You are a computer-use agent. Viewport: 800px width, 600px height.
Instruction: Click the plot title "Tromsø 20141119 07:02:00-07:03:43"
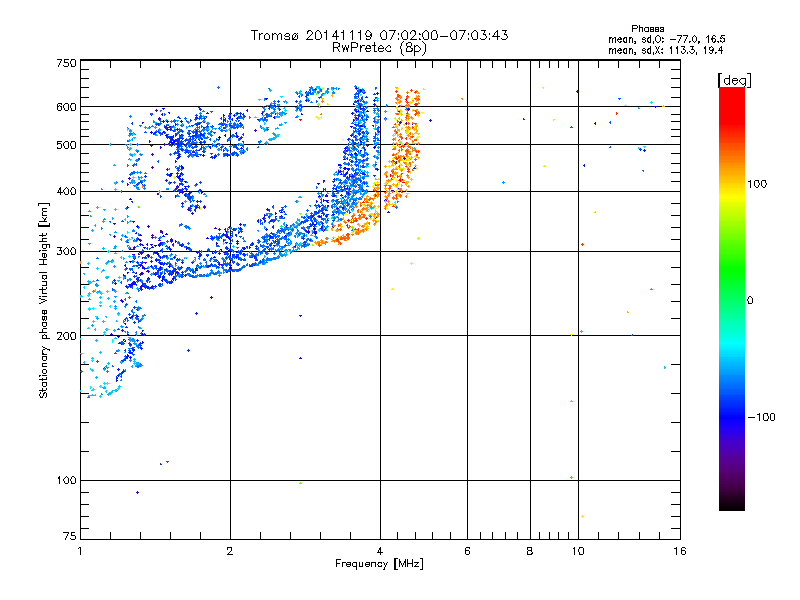point(379,35)
